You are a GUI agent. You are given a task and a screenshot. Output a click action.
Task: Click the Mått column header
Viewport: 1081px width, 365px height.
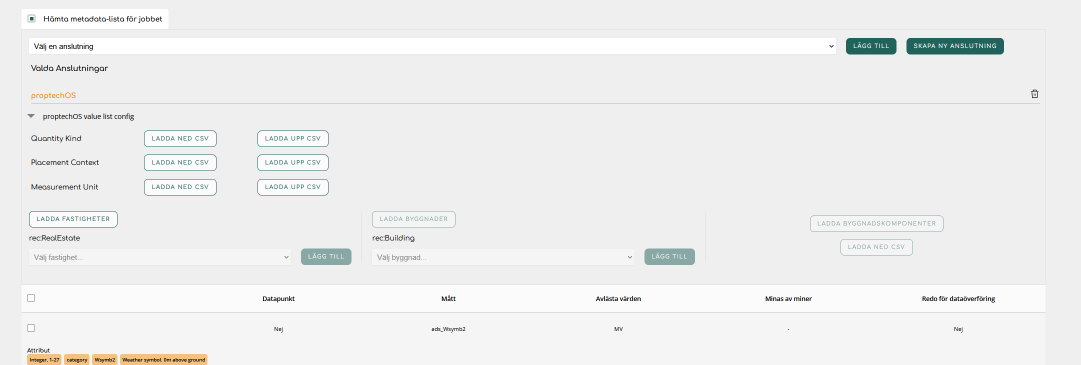[448, 299]
